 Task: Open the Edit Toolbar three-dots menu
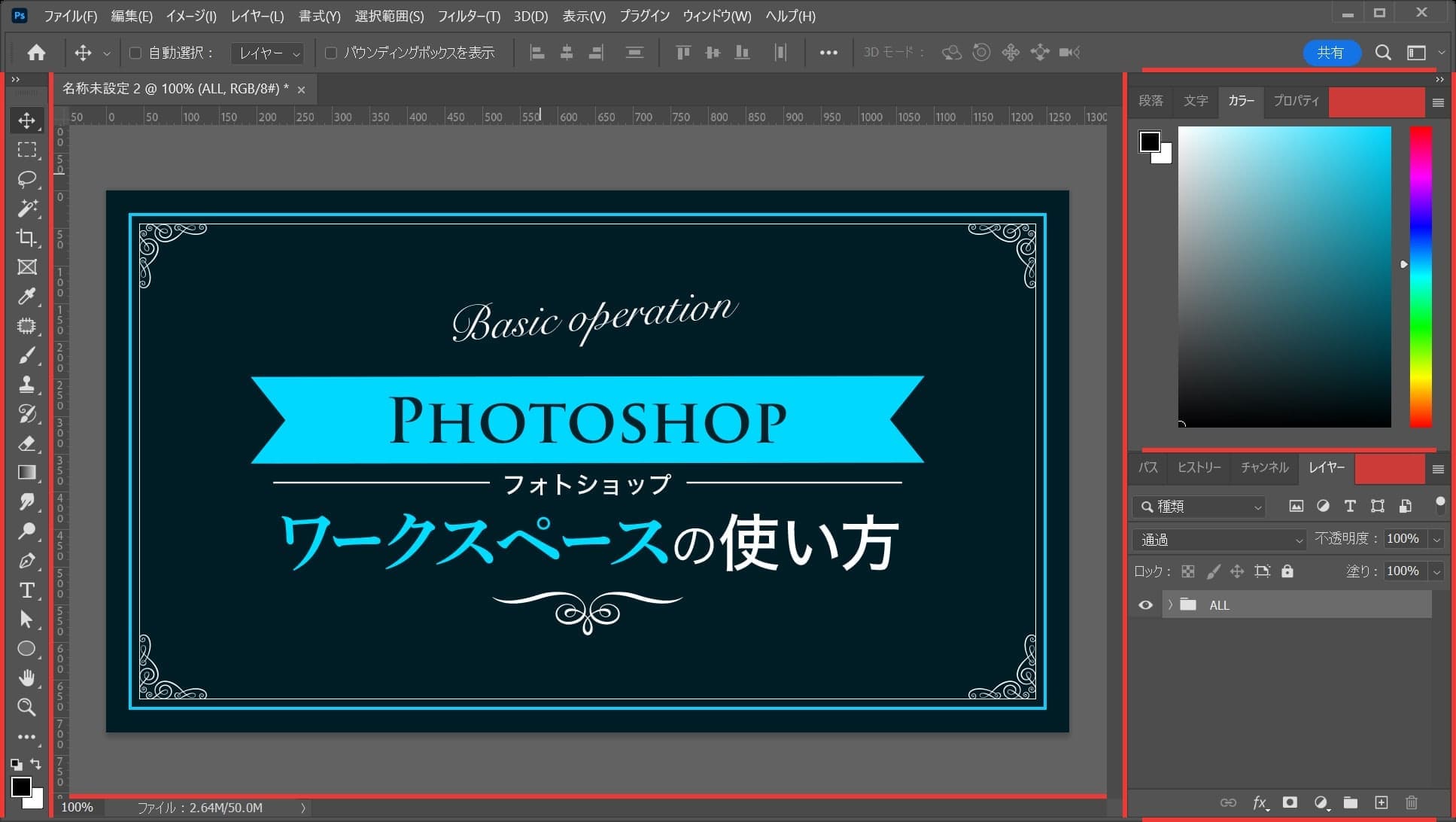click(x=26, y=737)
